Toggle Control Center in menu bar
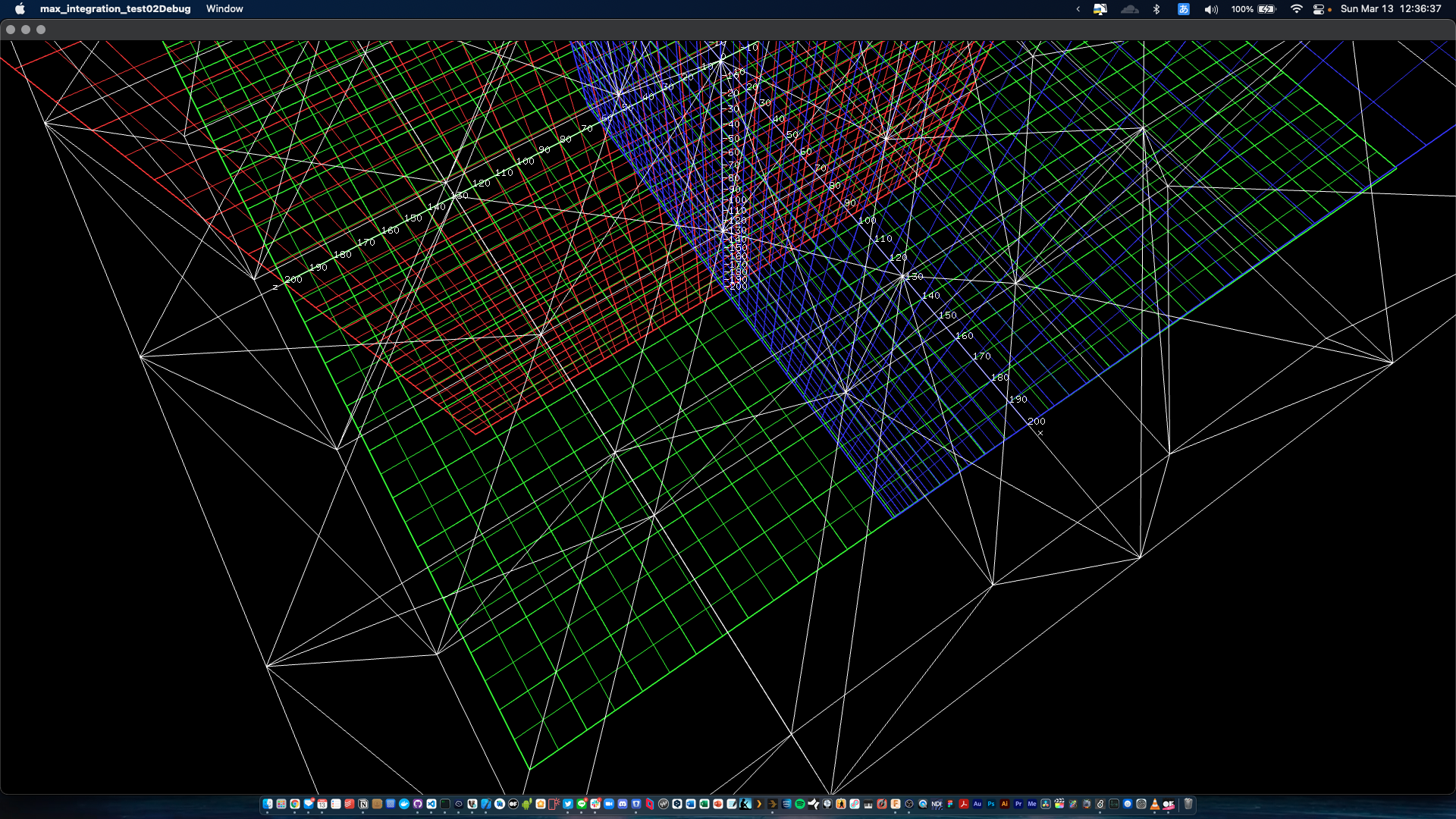1456x819 pixels. (x=1319, y=9)
